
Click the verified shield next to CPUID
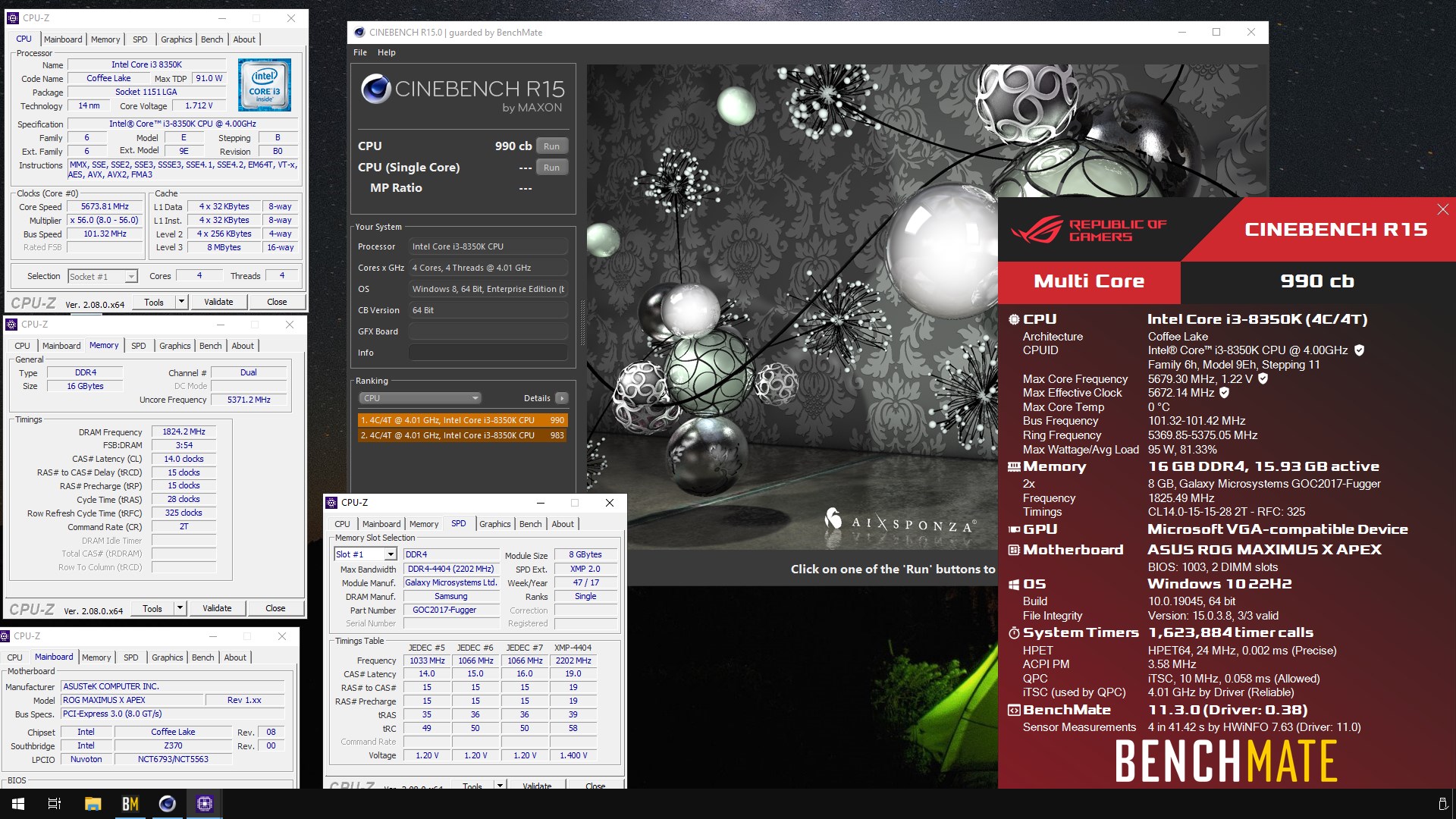[x=1359, y=350]
